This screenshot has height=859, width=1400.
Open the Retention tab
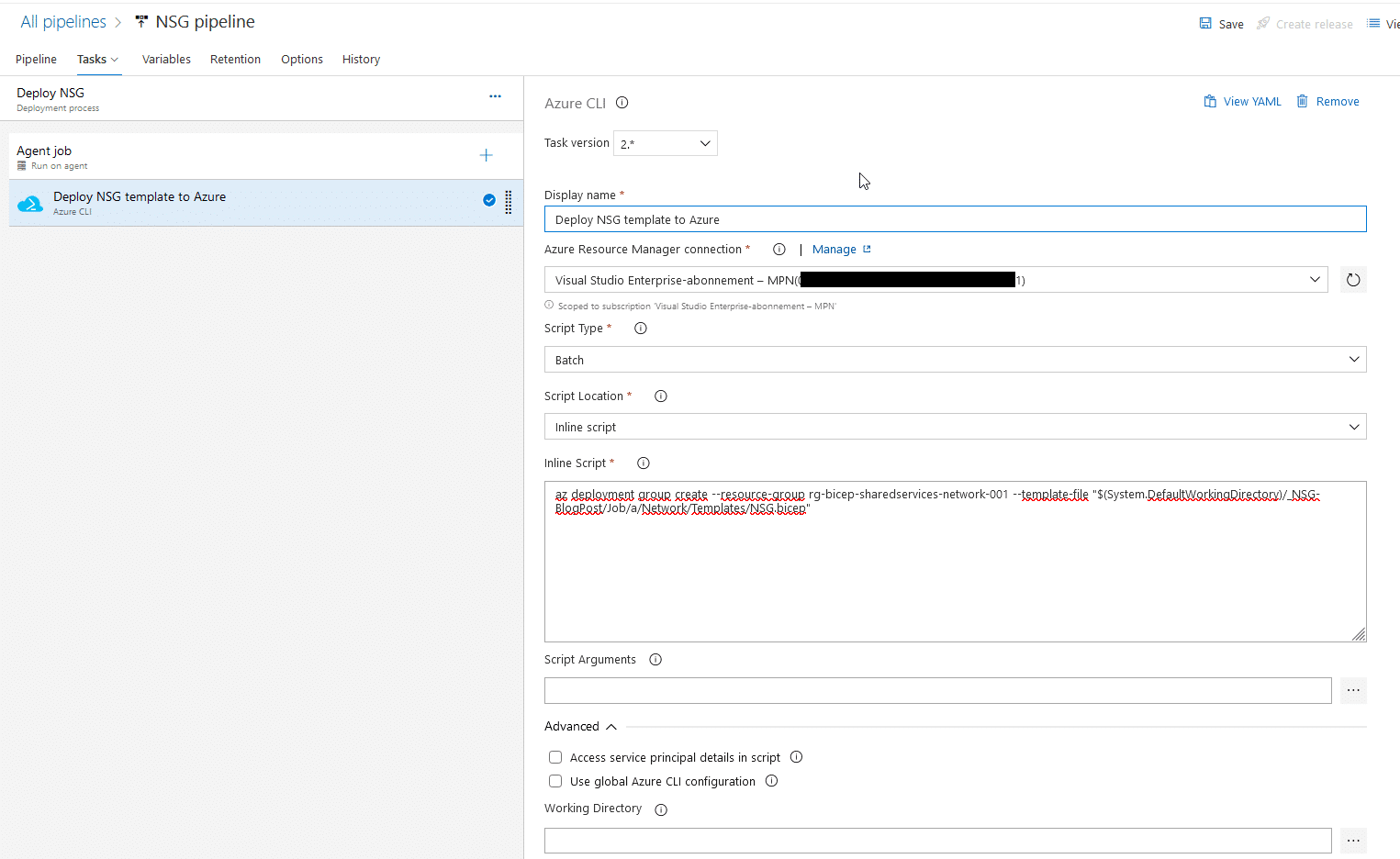[x=235, y=59]
